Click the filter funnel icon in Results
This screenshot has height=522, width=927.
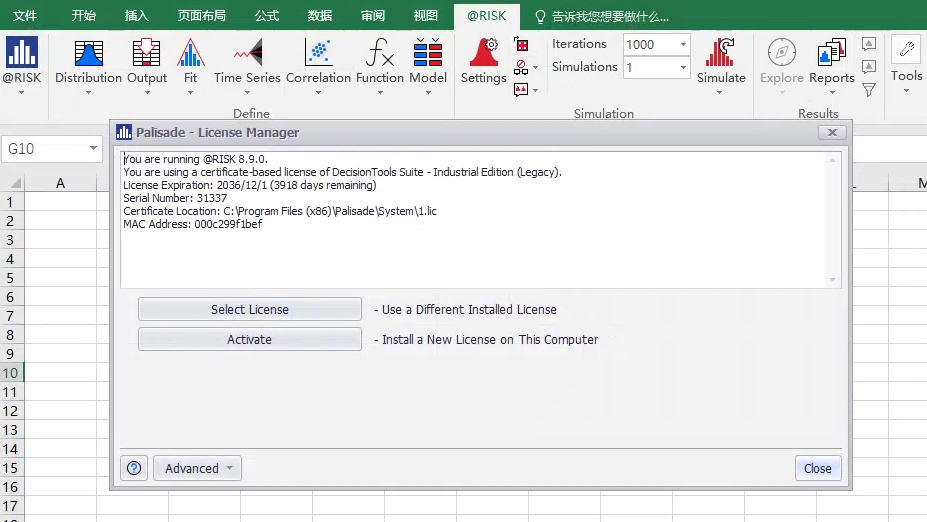point(868,90)
